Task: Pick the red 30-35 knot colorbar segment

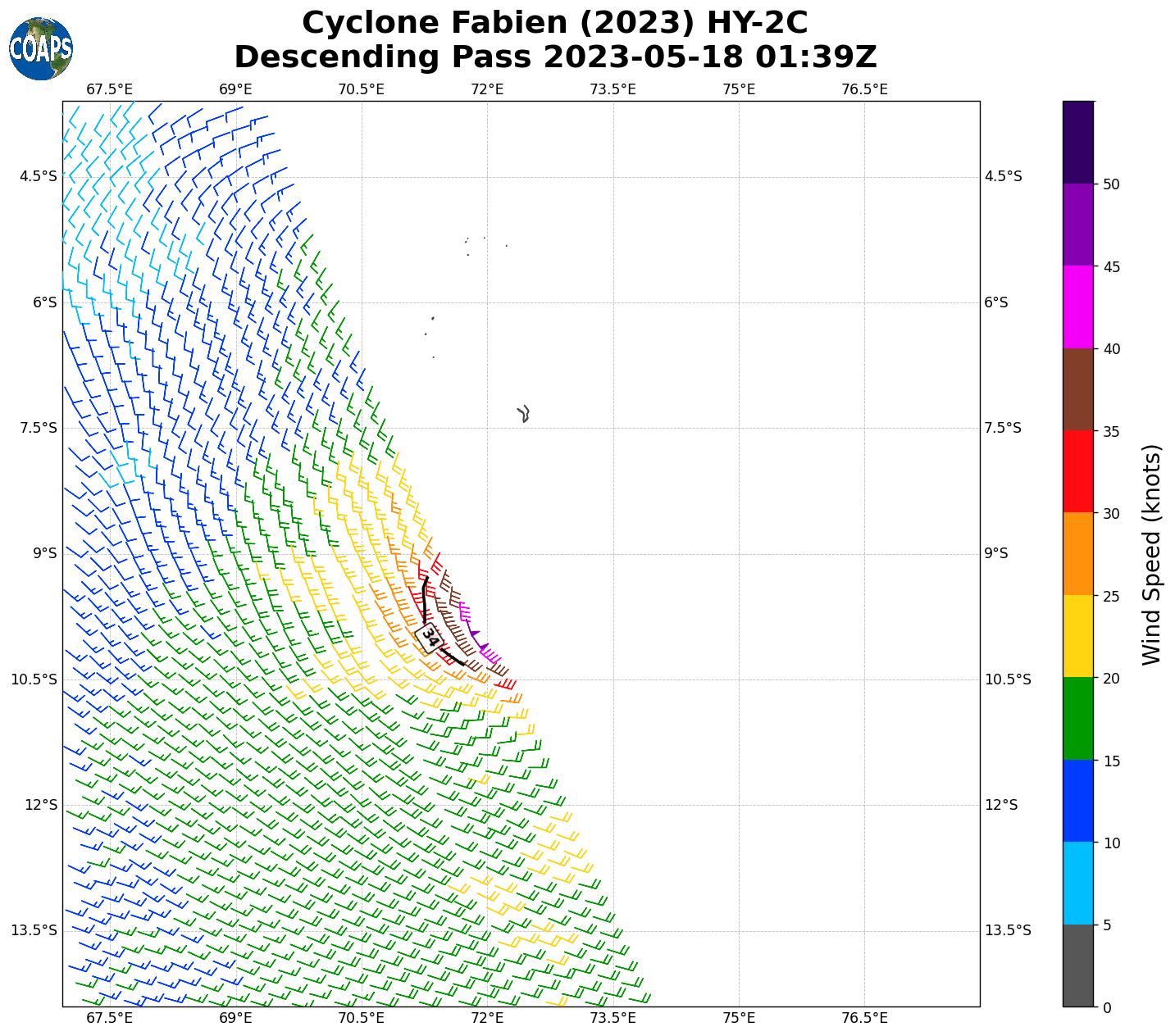Action: (1077, 471)
